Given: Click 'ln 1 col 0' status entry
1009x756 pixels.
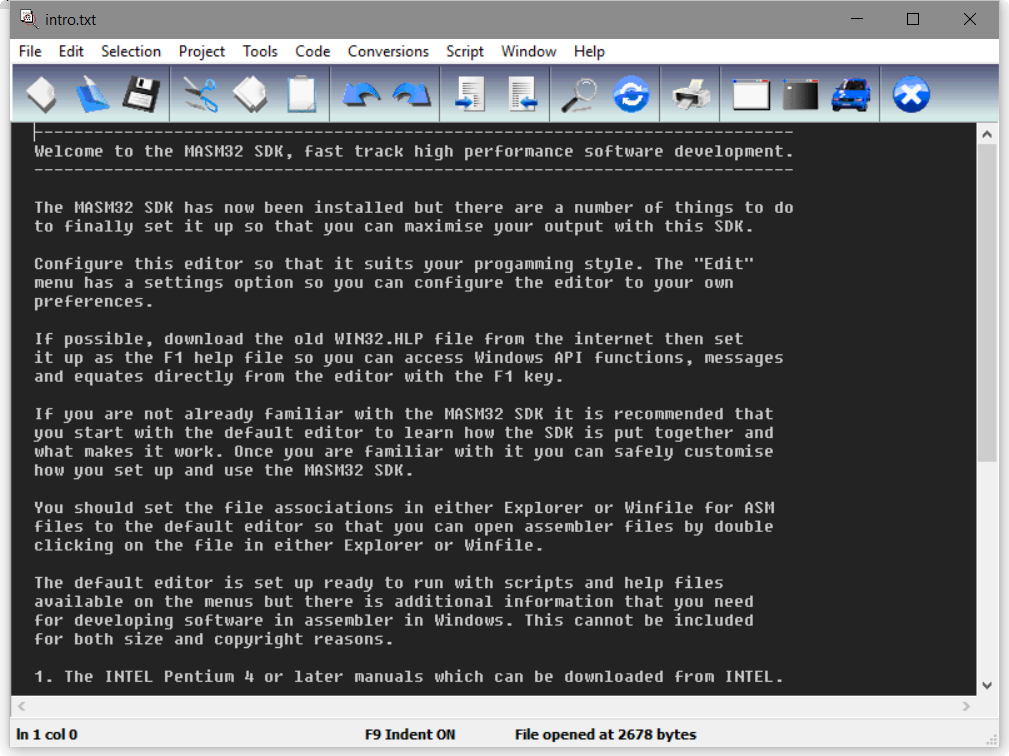Looking at the screenshot, I should (46, 734).
